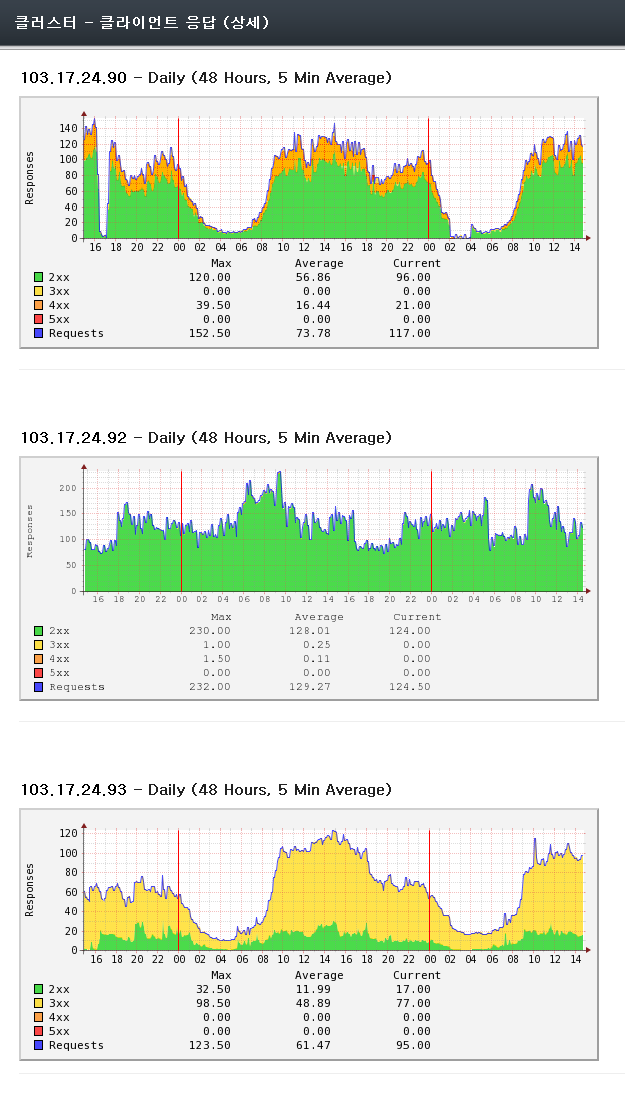Click Requests Max value 152.50 for 103.17.24.90
The height and width of the screenshot is (1104, 625).
(x=210, y=334)
